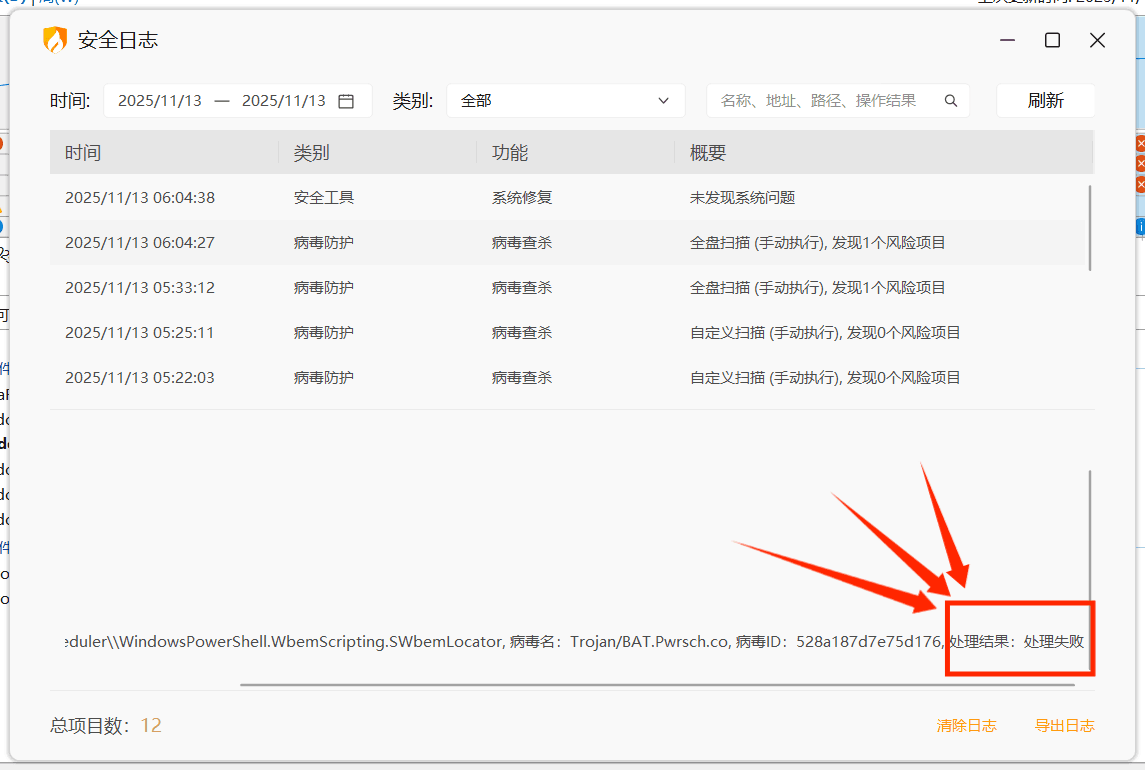Click the 类别 column header
The width and height of the screenshot is (1145, 770).
311,153
